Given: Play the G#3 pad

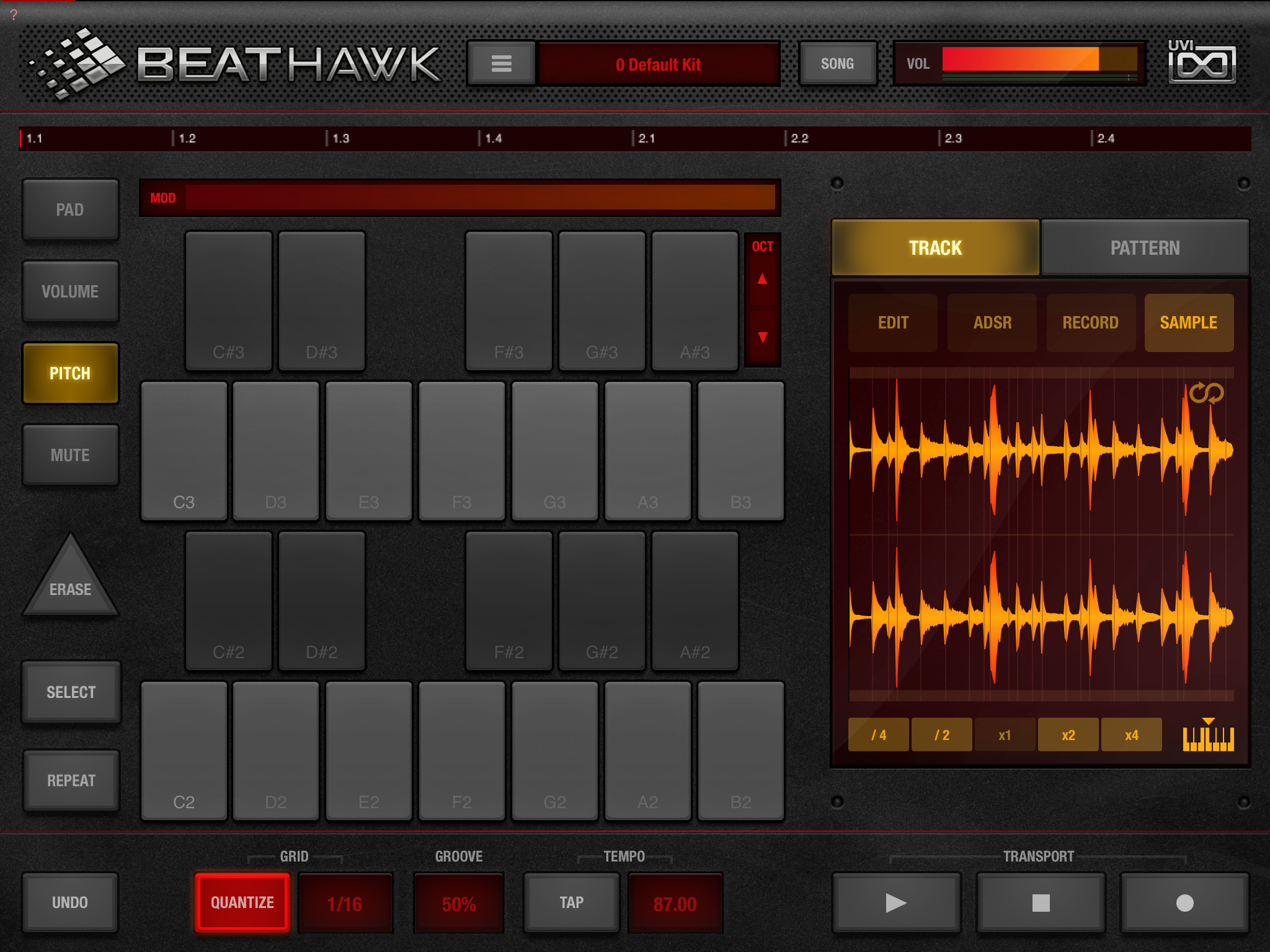Looking at the screenshot, I should (x=602, y=301).
